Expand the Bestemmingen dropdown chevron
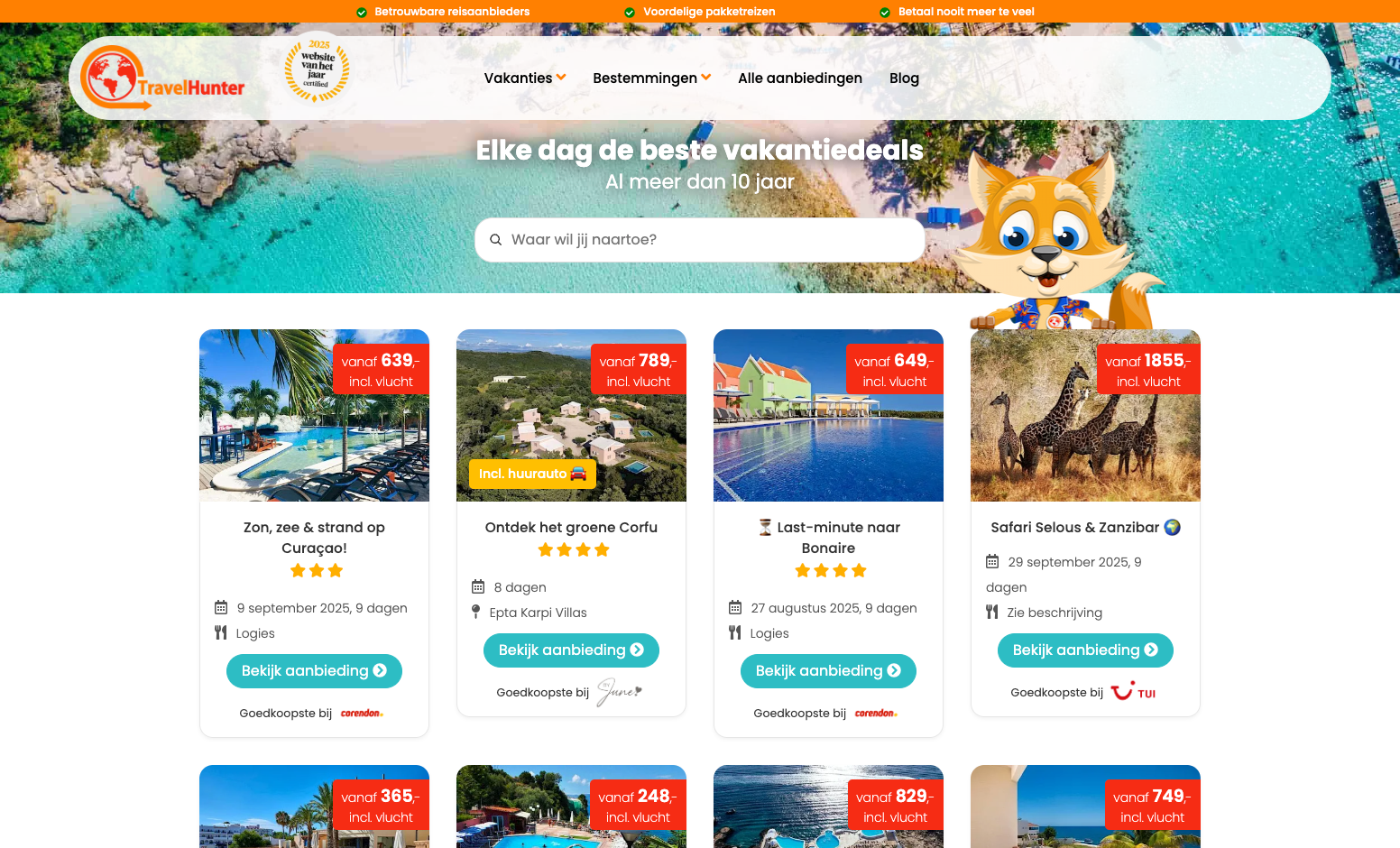The width and height of the screenshot is (1400, 848). (706, 78)
